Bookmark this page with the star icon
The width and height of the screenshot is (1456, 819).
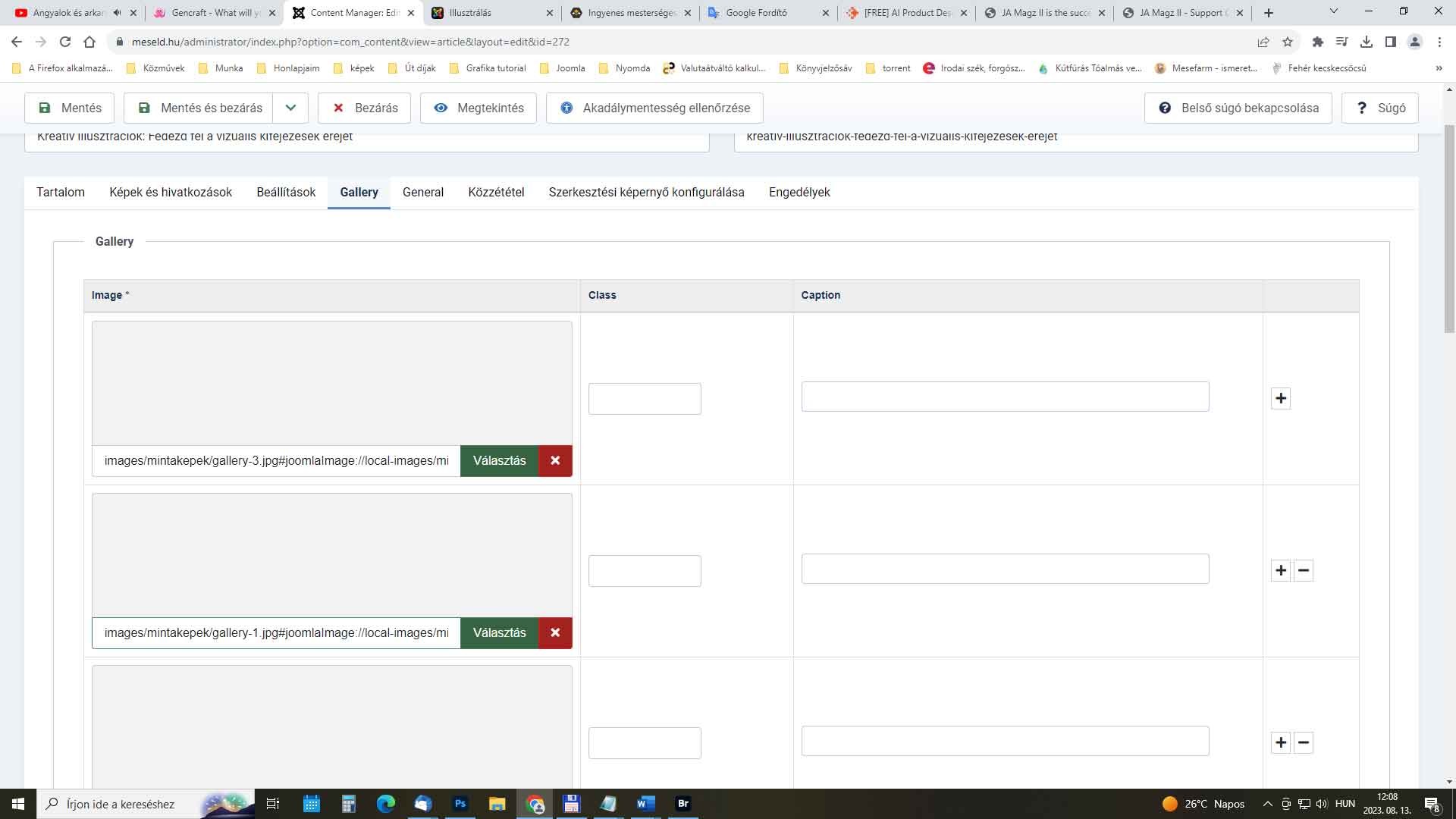click(1288, 42)
